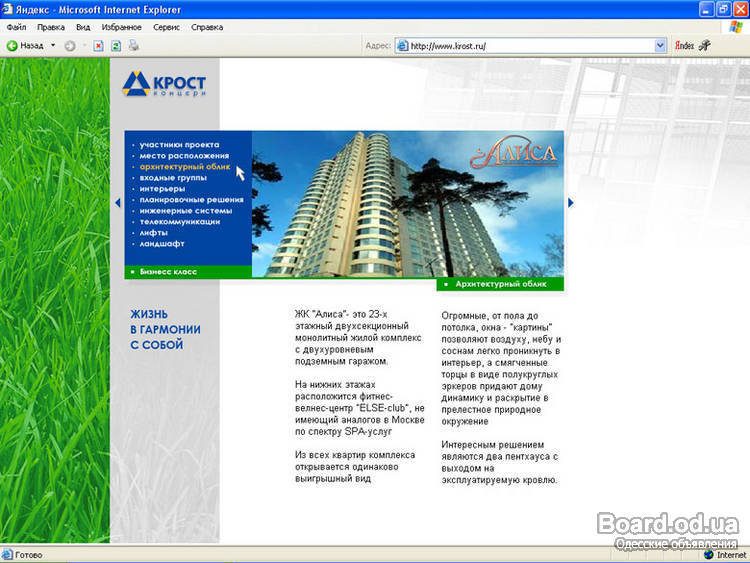The height and width of the screenshot is (563, 750).
Task: Click the Крост концерн logo
Action: (164, 84)
